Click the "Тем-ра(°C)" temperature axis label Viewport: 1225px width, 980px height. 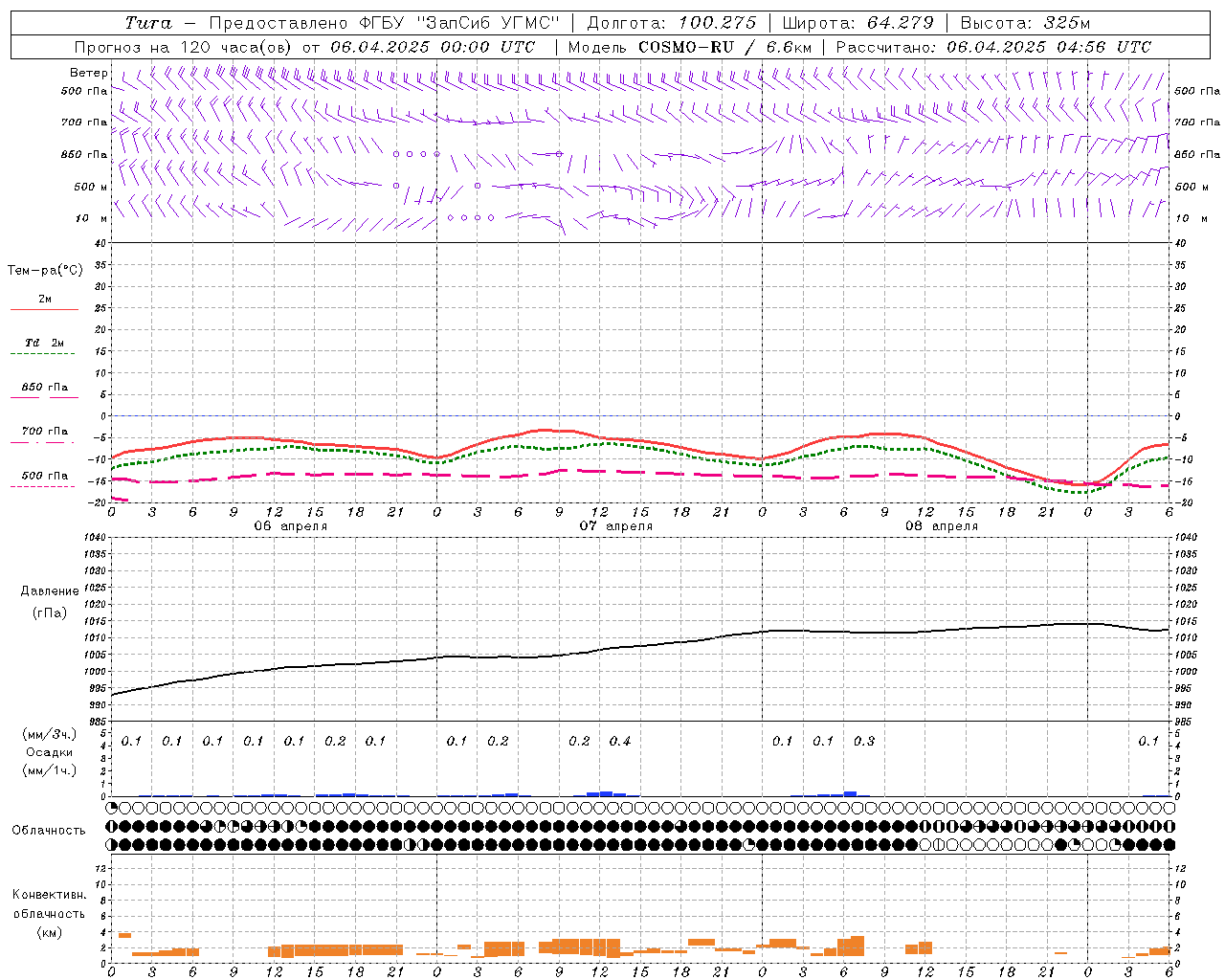click(x=45, y=271)
